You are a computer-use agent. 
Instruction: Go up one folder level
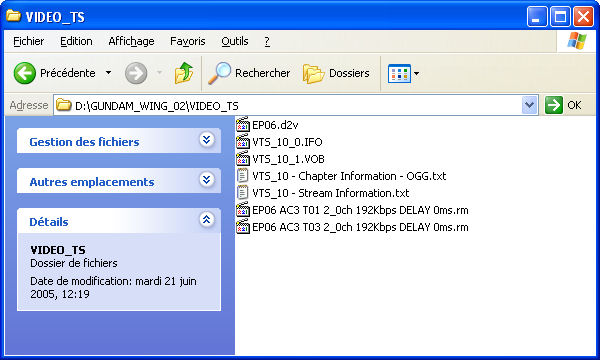point(184,73)
